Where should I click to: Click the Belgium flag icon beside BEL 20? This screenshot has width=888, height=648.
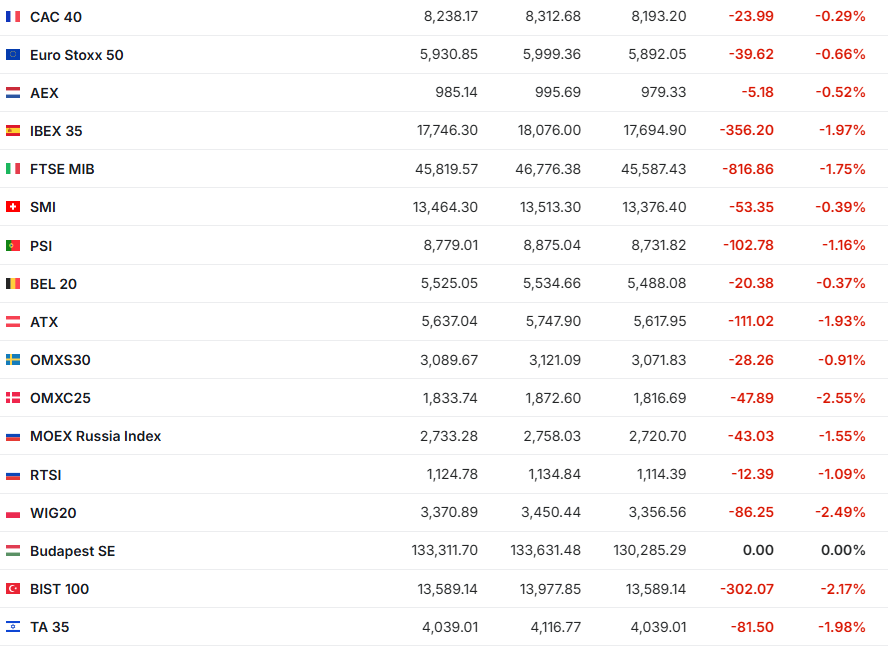[x=13, y=284]
